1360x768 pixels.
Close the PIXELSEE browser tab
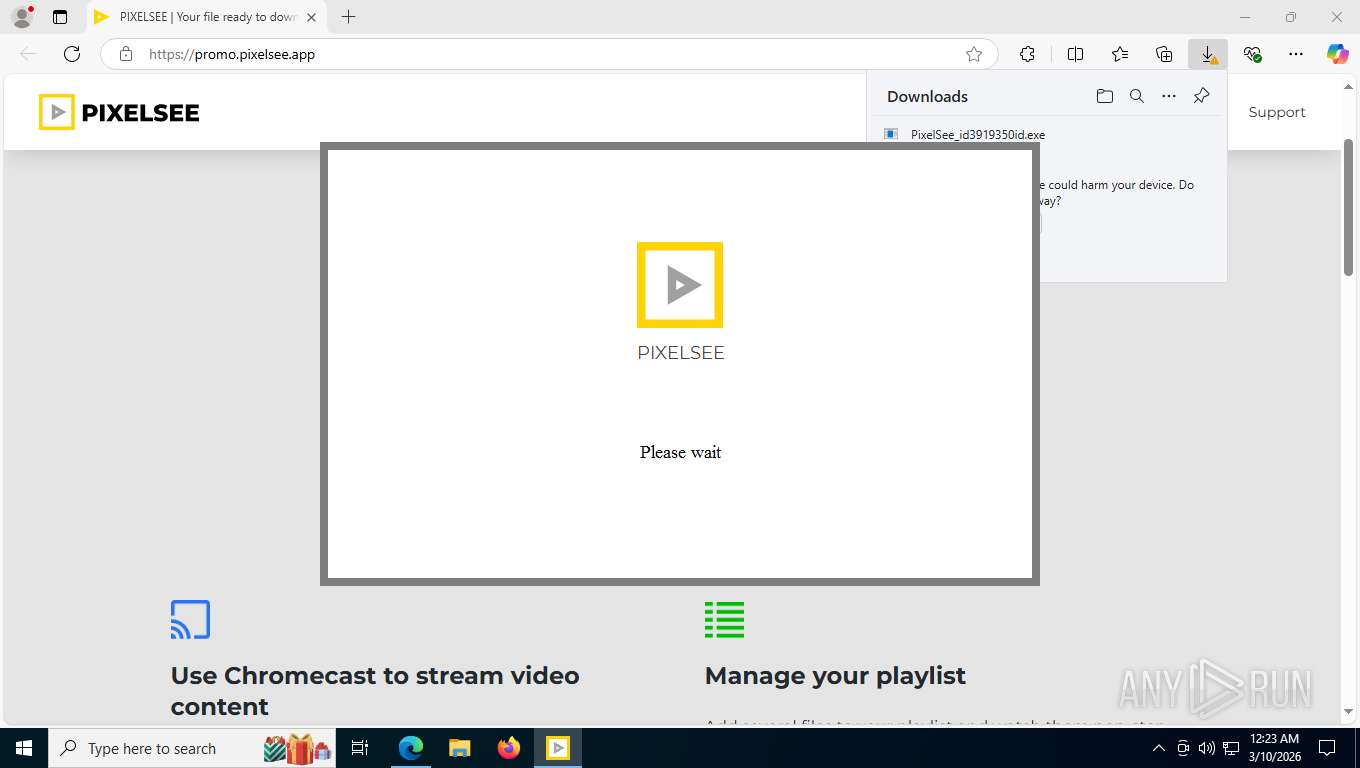pos(311,17)
